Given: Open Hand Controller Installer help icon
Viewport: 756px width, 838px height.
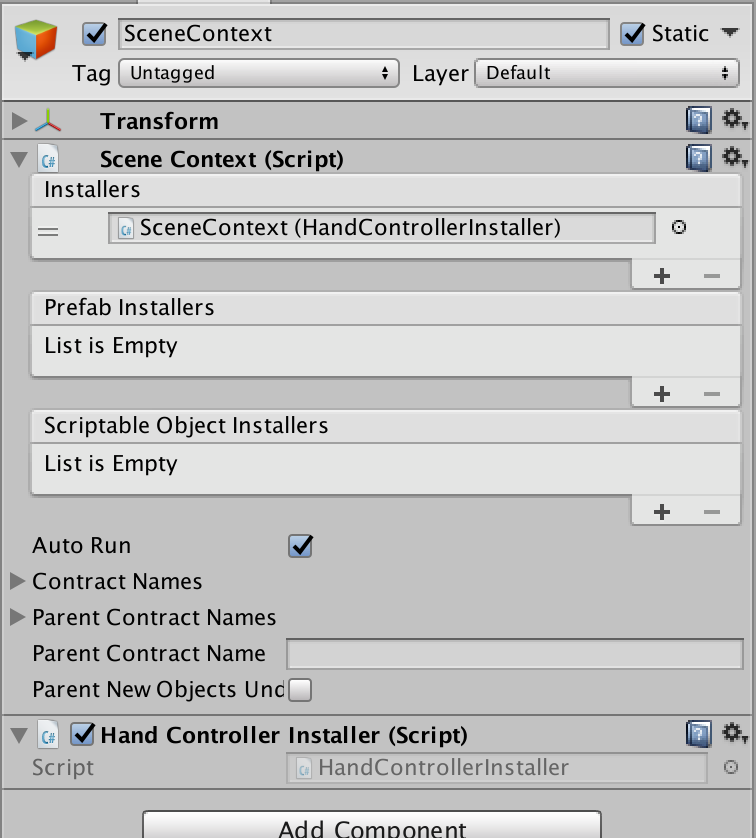Looking at the screenshot, I should [x=698, y=734].
